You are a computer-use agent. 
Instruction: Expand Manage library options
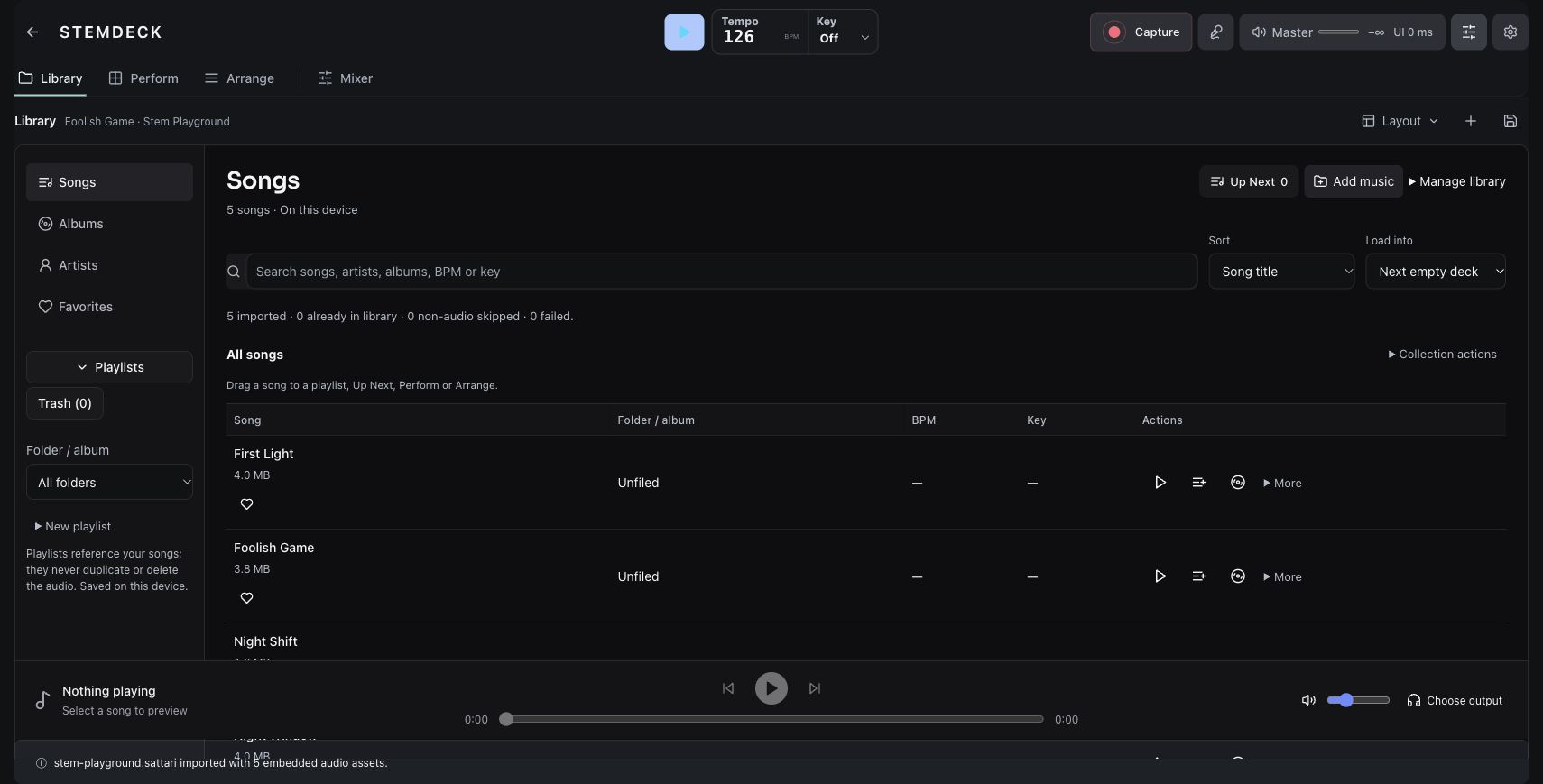(x=1456, y=181)
